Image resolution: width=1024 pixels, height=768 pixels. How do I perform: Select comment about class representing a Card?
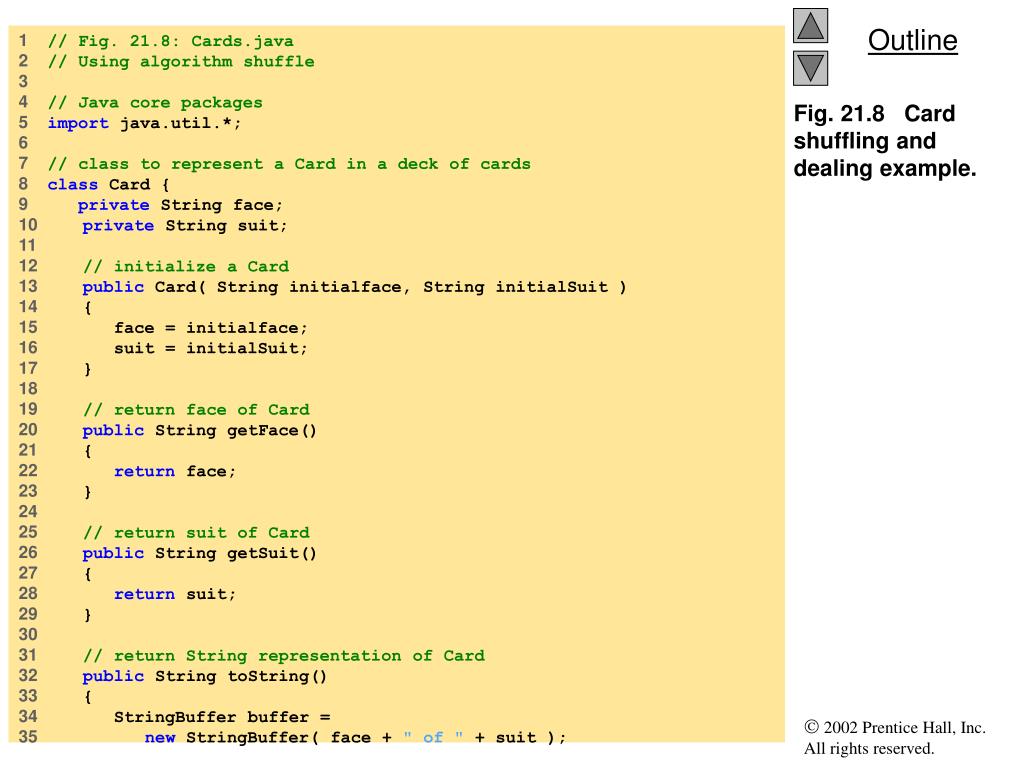tap(289, 164)
